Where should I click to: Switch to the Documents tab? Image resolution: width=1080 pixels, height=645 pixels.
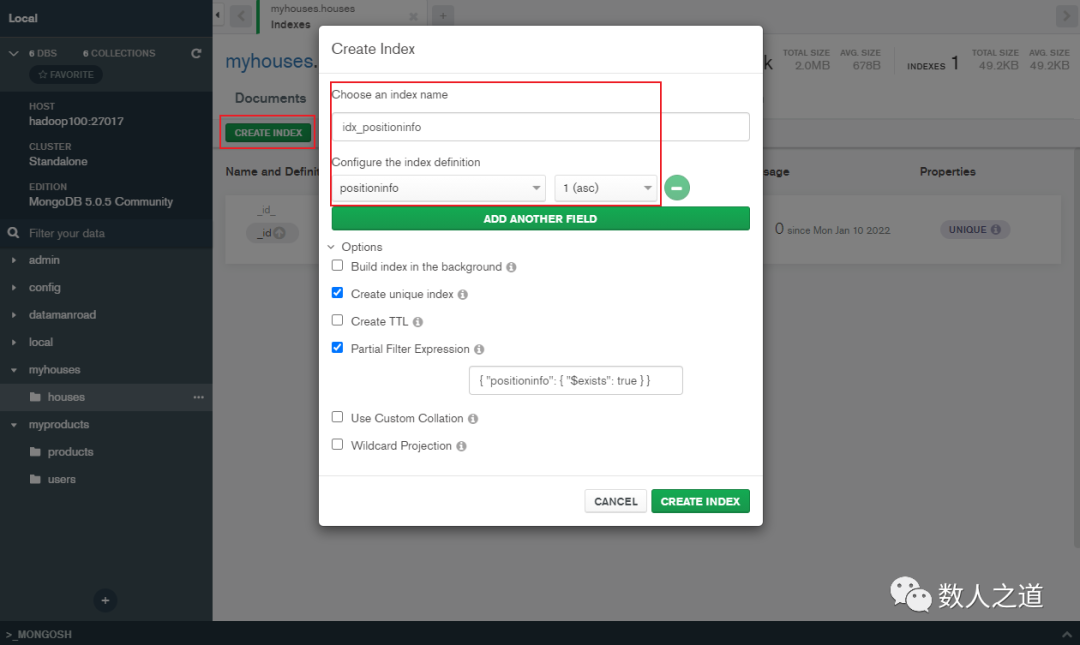click(270, 98)
